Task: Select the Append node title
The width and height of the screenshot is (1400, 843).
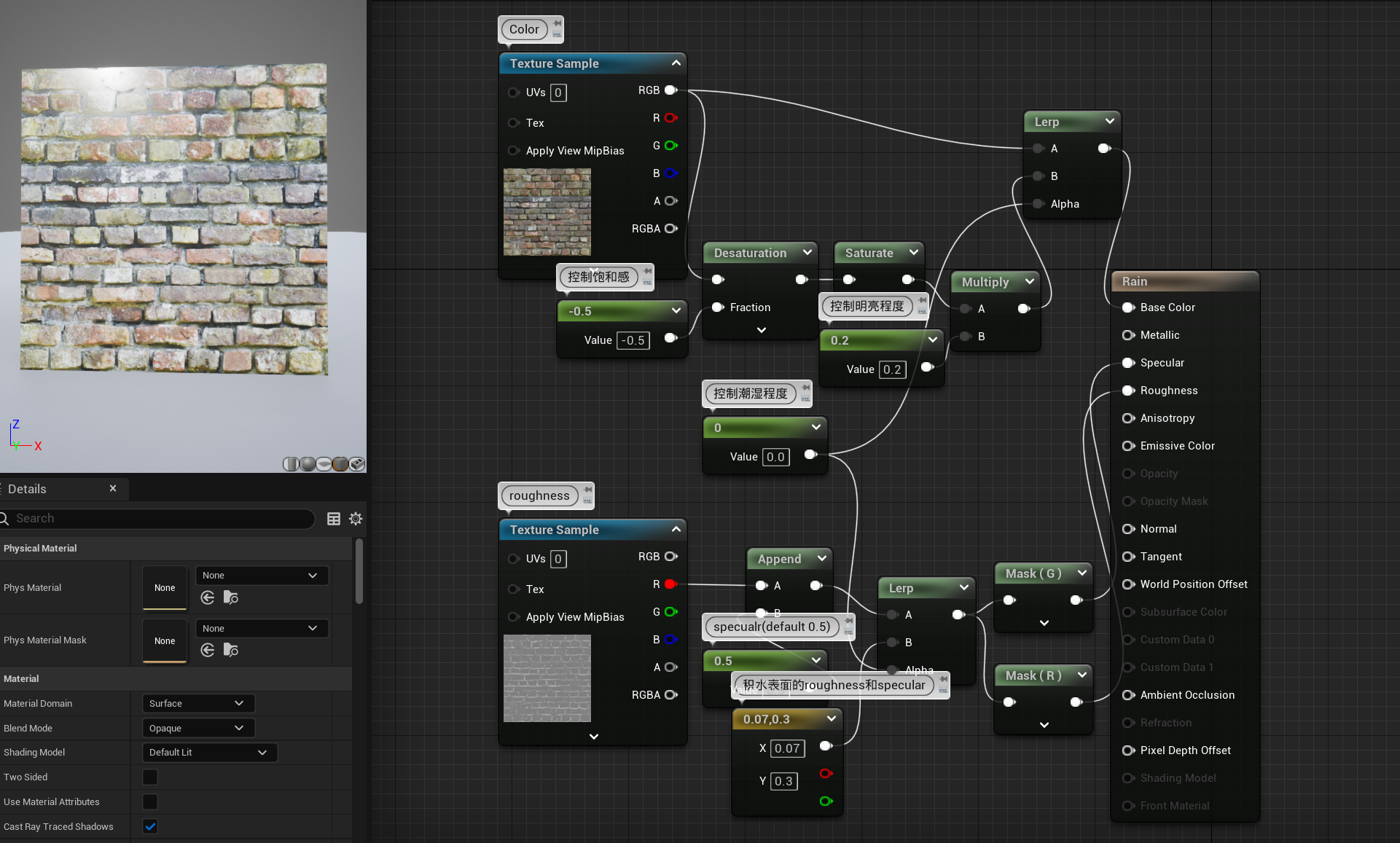Action: pos(779,559)
